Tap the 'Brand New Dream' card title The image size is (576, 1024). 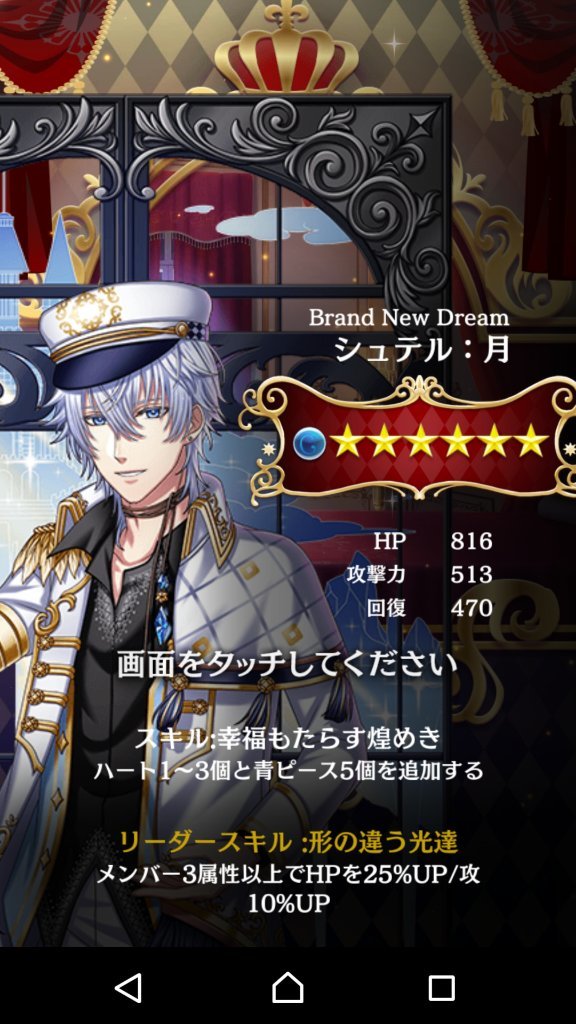tap(409, 318)
